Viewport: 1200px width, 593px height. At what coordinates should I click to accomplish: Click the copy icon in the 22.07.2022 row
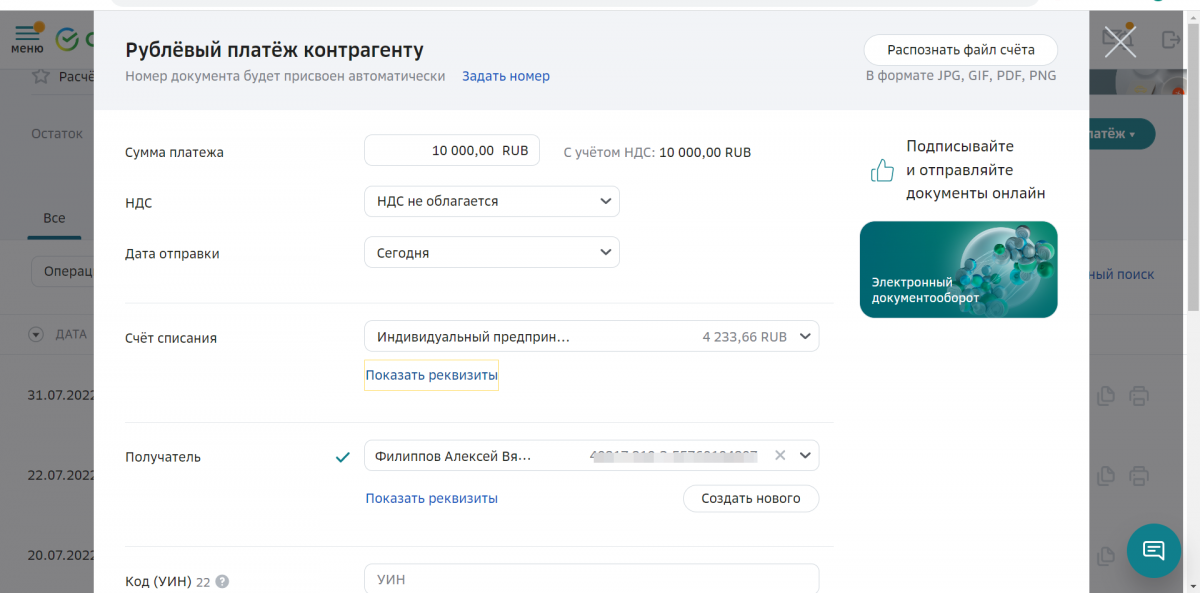pyautogui.click(x=1105, y=475)
